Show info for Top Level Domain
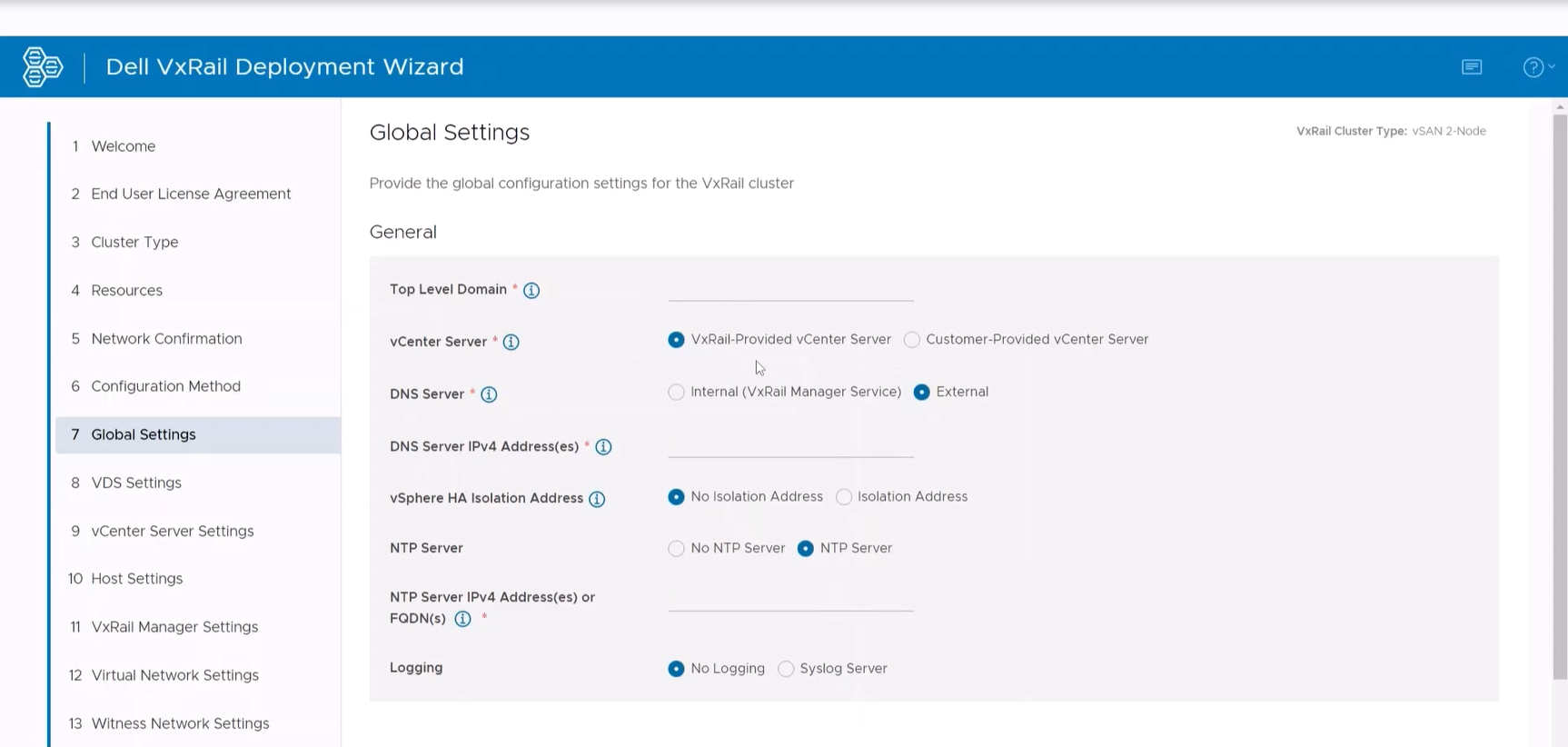1568x747 pixels. click(x=531, y=291)
